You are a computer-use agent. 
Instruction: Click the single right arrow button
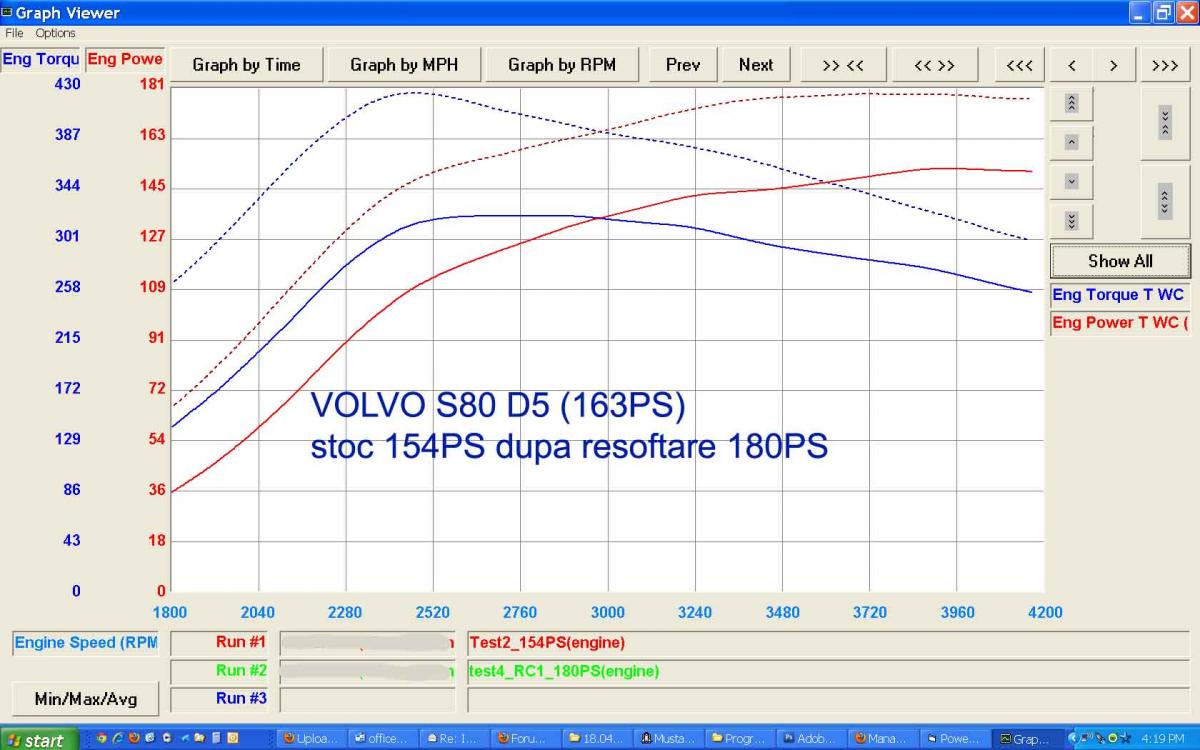pyautogui.click(x=1113, y=65)
